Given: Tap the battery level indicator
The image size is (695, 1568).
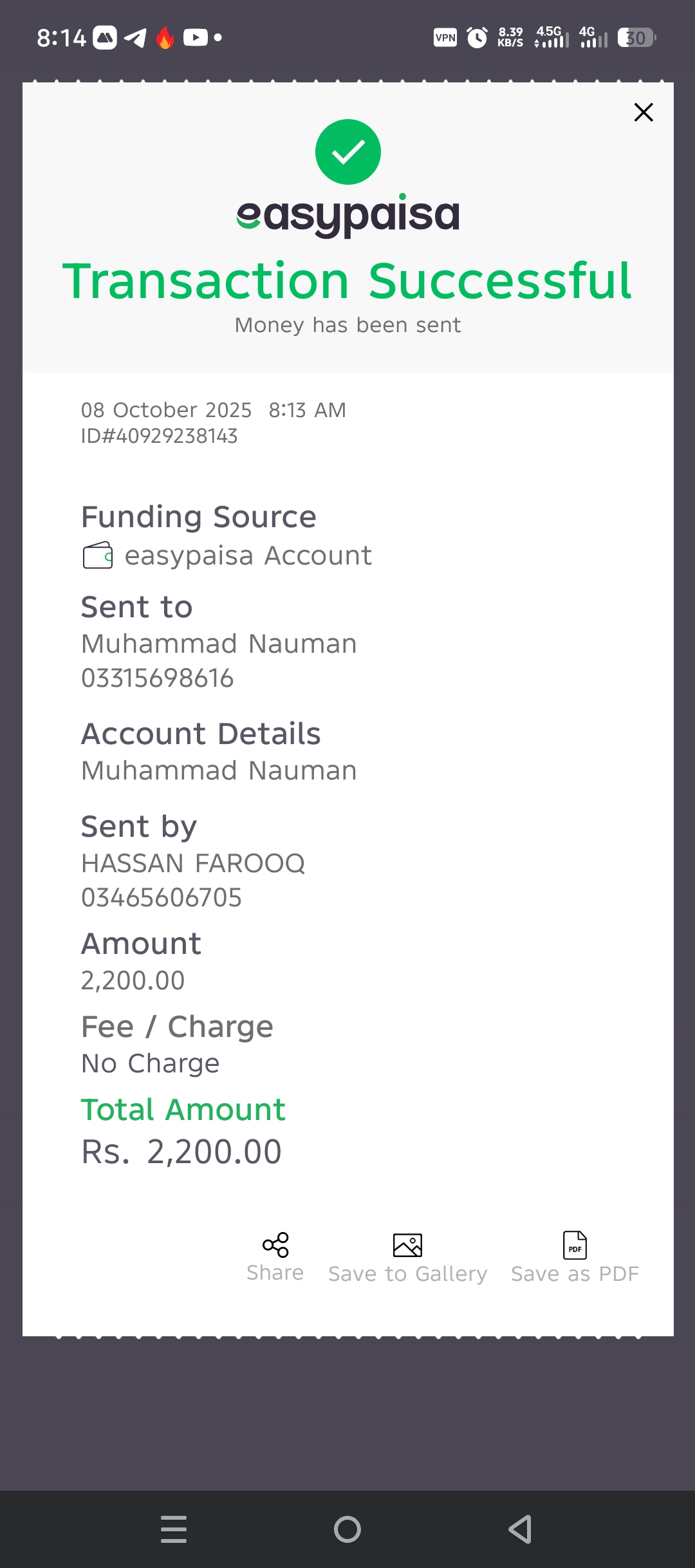Looking at the screenshot, I should point(636,38).
